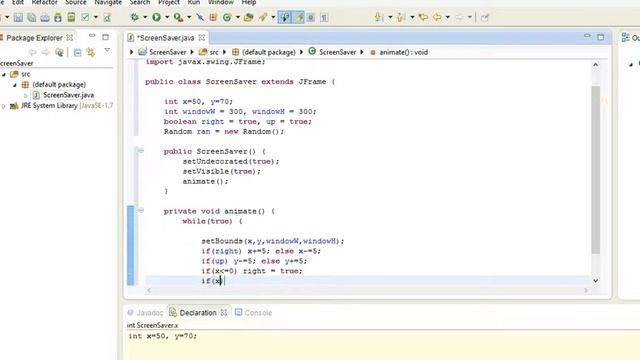Collapse the (default package) tree node

(x=15, y=85)
